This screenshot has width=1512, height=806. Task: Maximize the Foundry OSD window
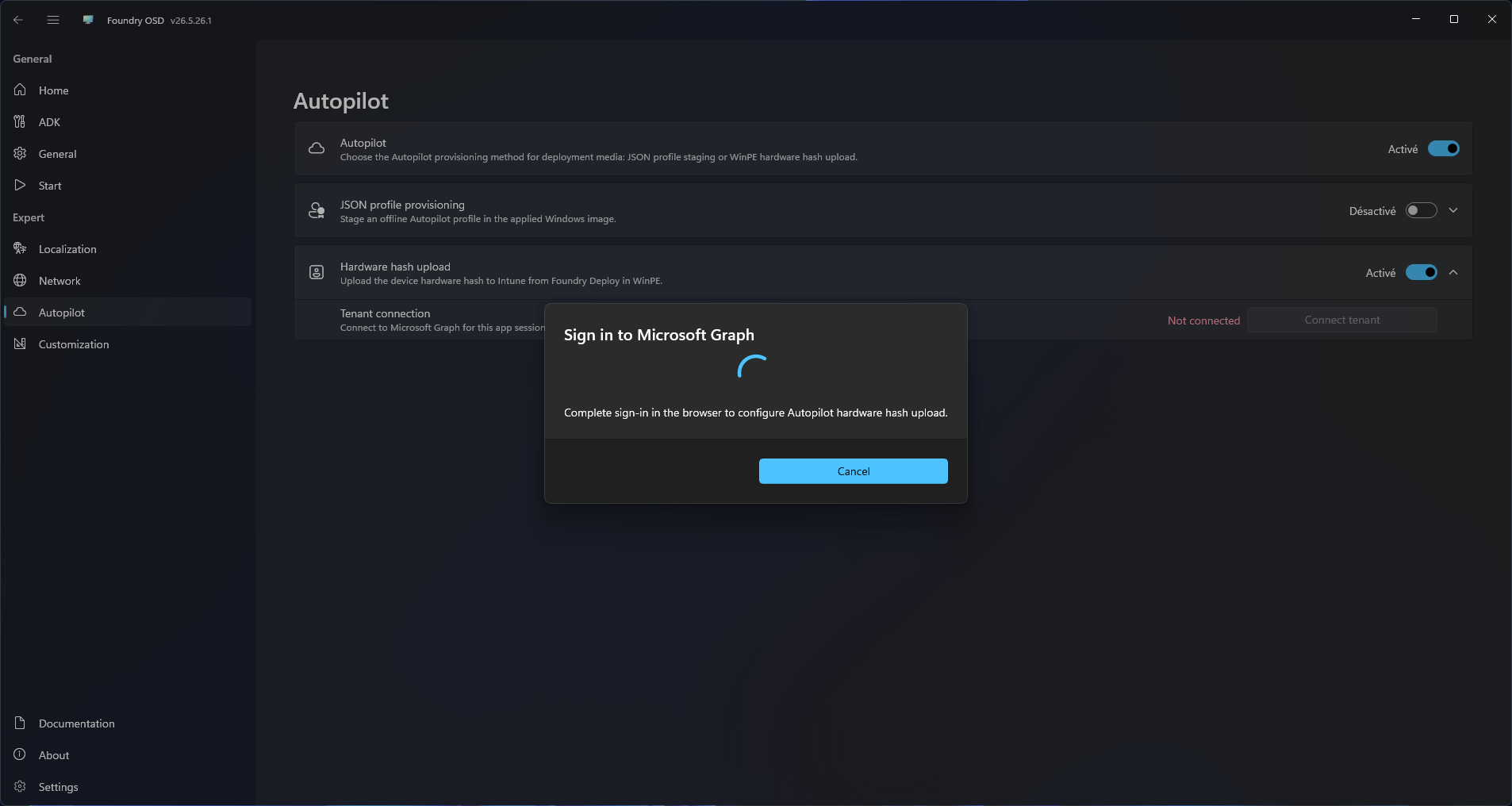(x=1454, y=19)
